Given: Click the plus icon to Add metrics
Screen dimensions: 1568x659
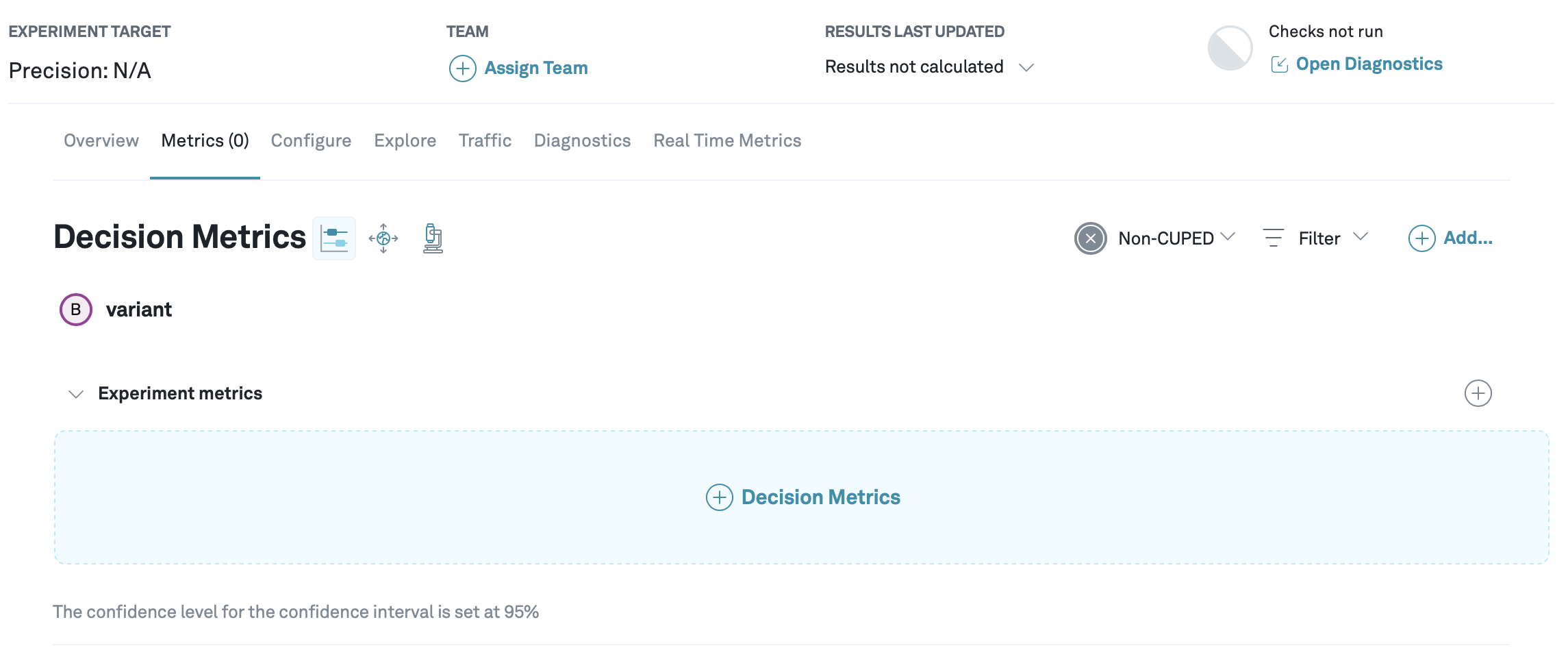Looking at the screenshot, I should coord(1422,238).
